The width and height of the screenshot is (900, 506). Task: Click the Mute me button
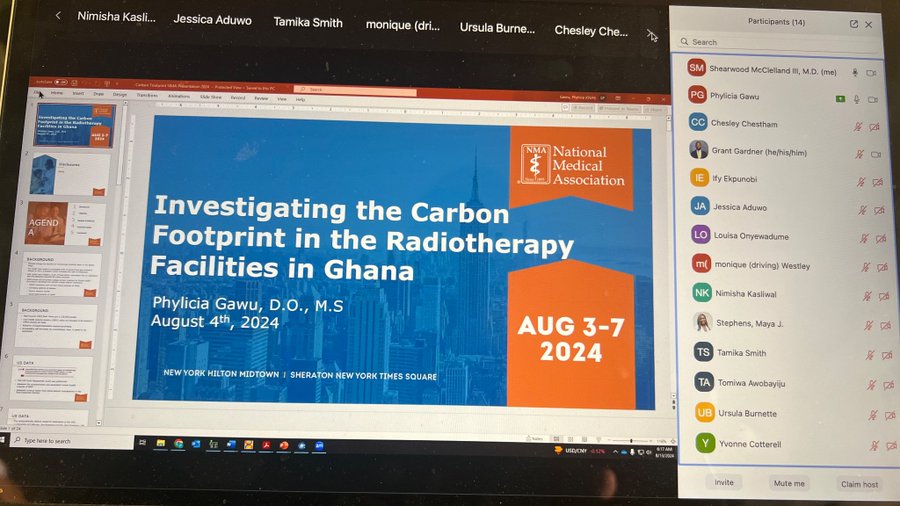(789, 484)
